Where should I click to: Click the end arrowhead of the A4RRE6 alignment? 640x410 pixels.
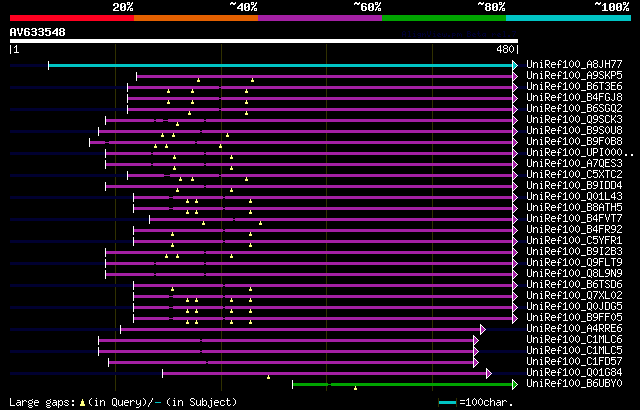[483, 330]
